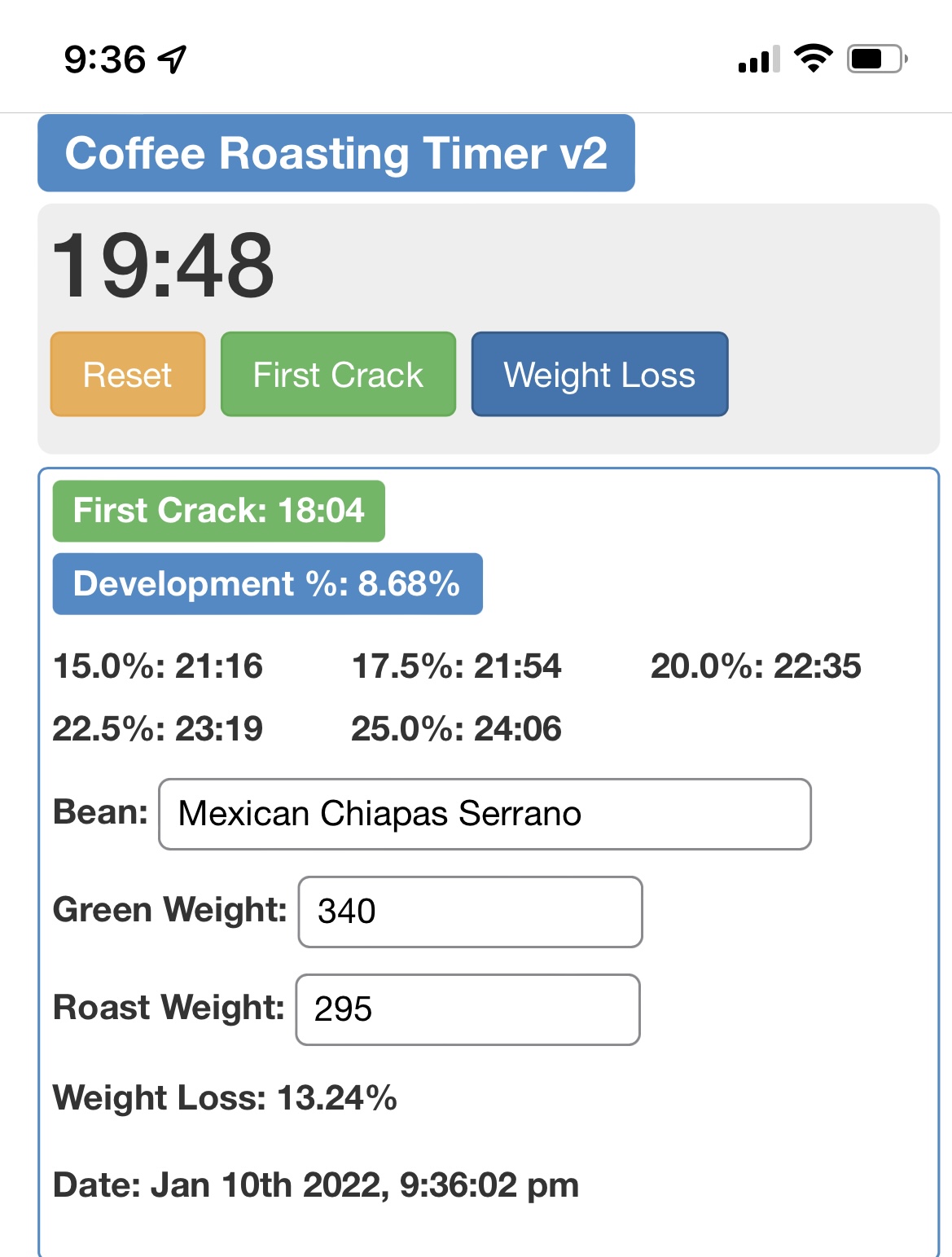The width and height of the screenshot is (952, 1257).
Task: Tap the cellular signal bars icon
Action: click(759, 59)
